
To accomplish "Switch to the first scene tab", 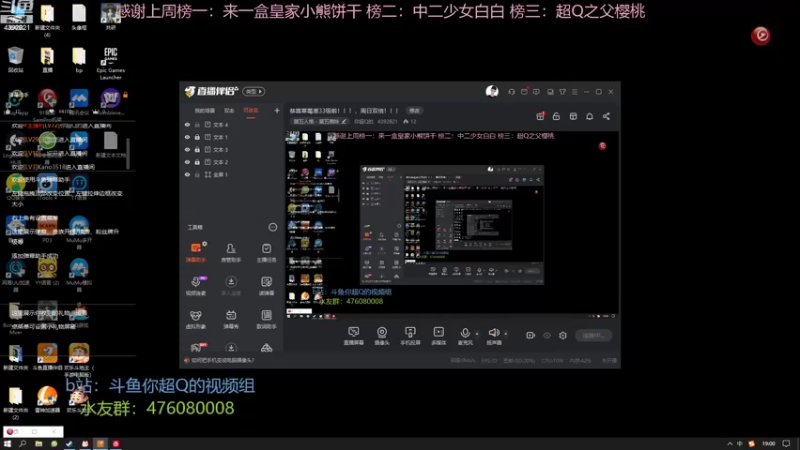I will [205, 111].
